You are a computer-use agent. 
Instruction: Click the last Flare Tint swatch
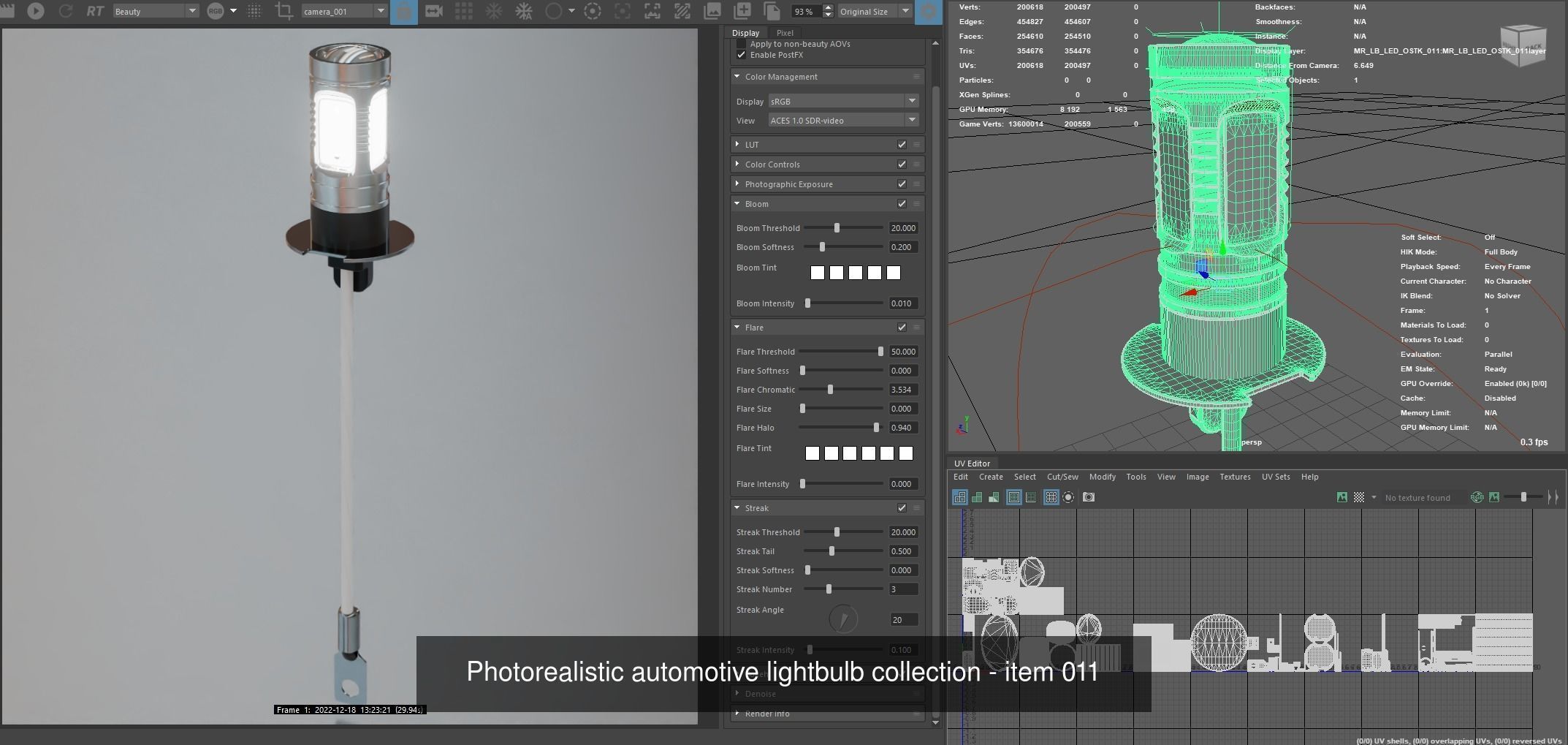[x=906, y=453]
